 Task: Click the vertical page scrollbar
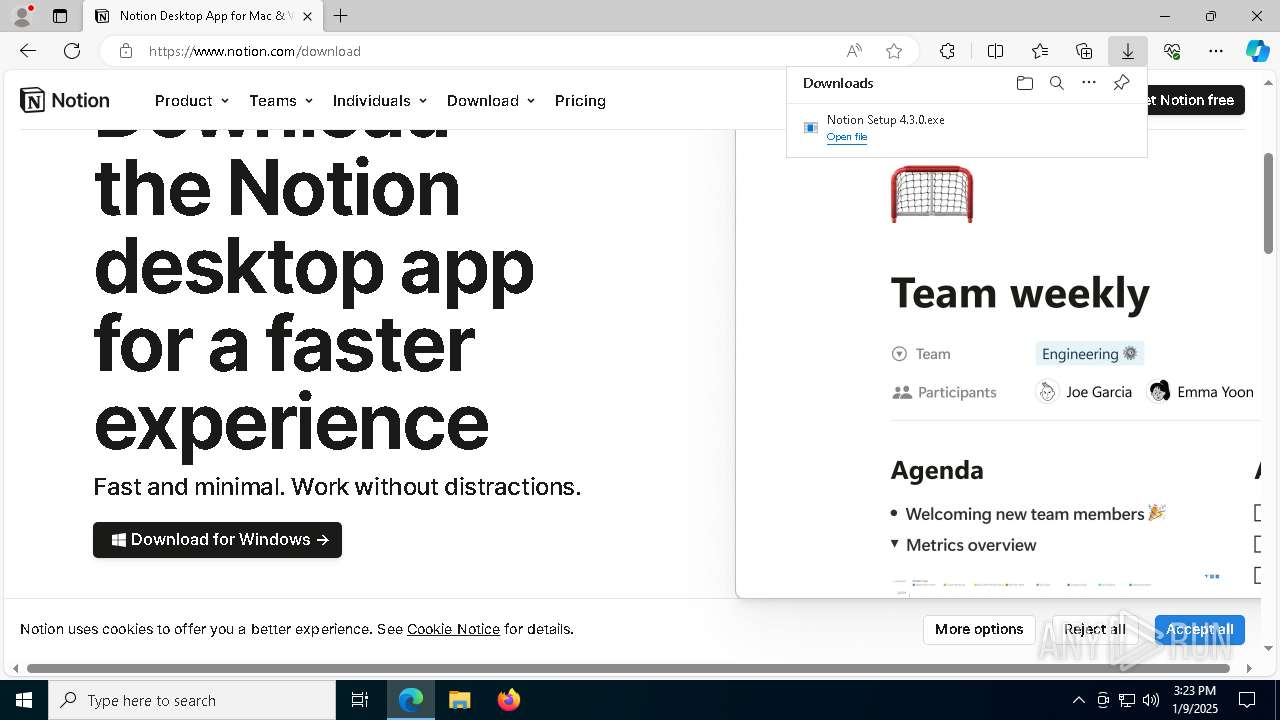tap(1268, 203)
